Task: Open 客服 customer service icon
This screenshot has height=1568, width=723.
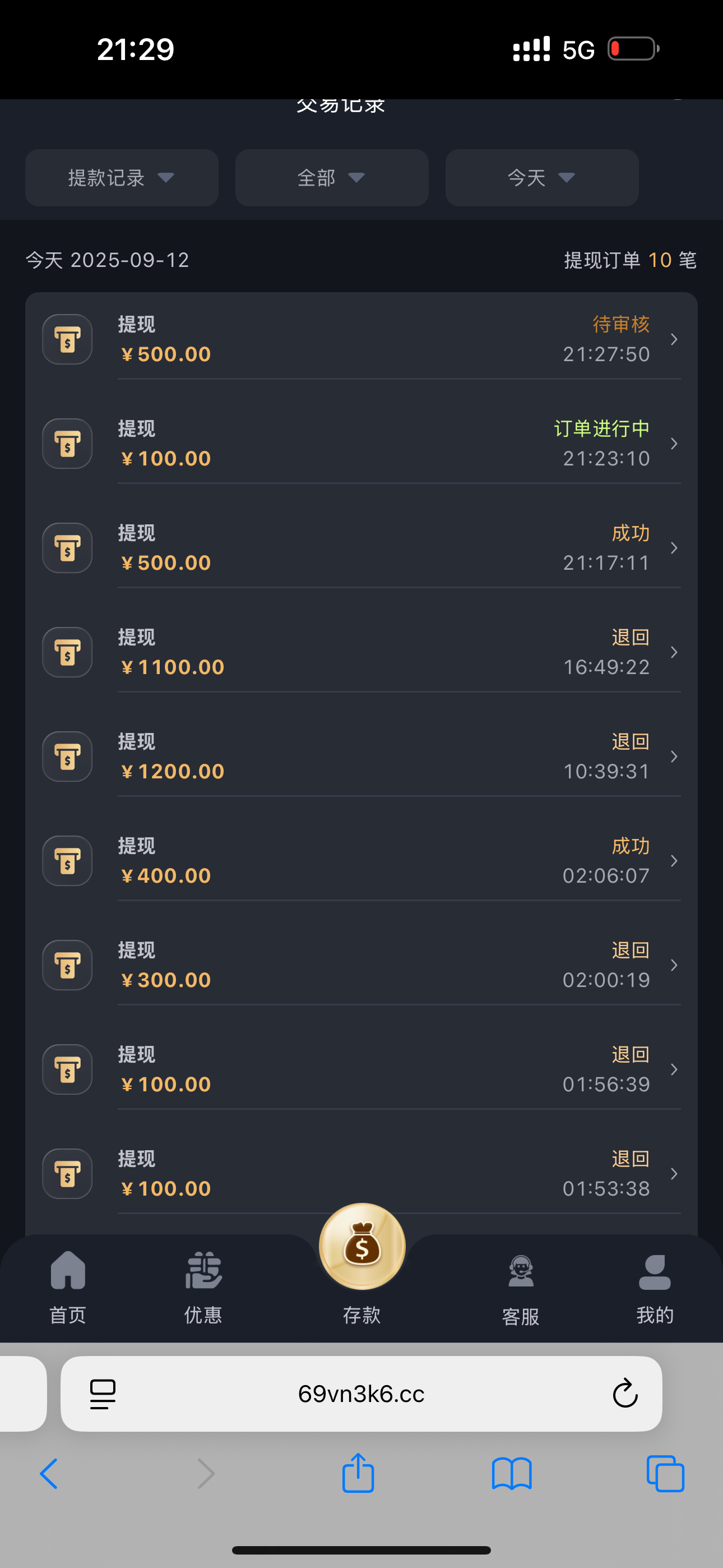Action: click(520, 1271)
